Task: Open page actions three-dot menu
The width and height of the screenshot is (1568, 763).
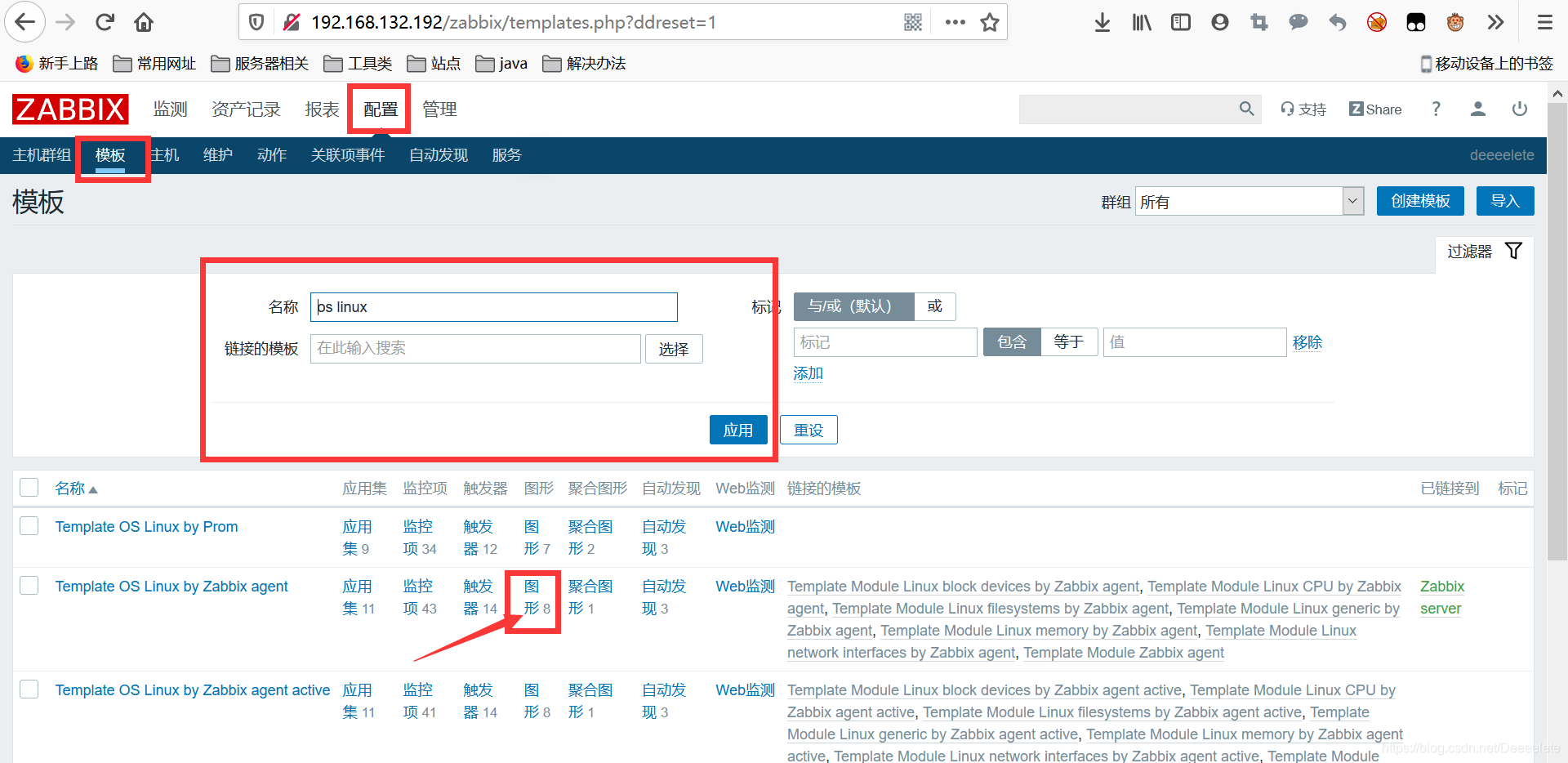Action: point(955,22)
